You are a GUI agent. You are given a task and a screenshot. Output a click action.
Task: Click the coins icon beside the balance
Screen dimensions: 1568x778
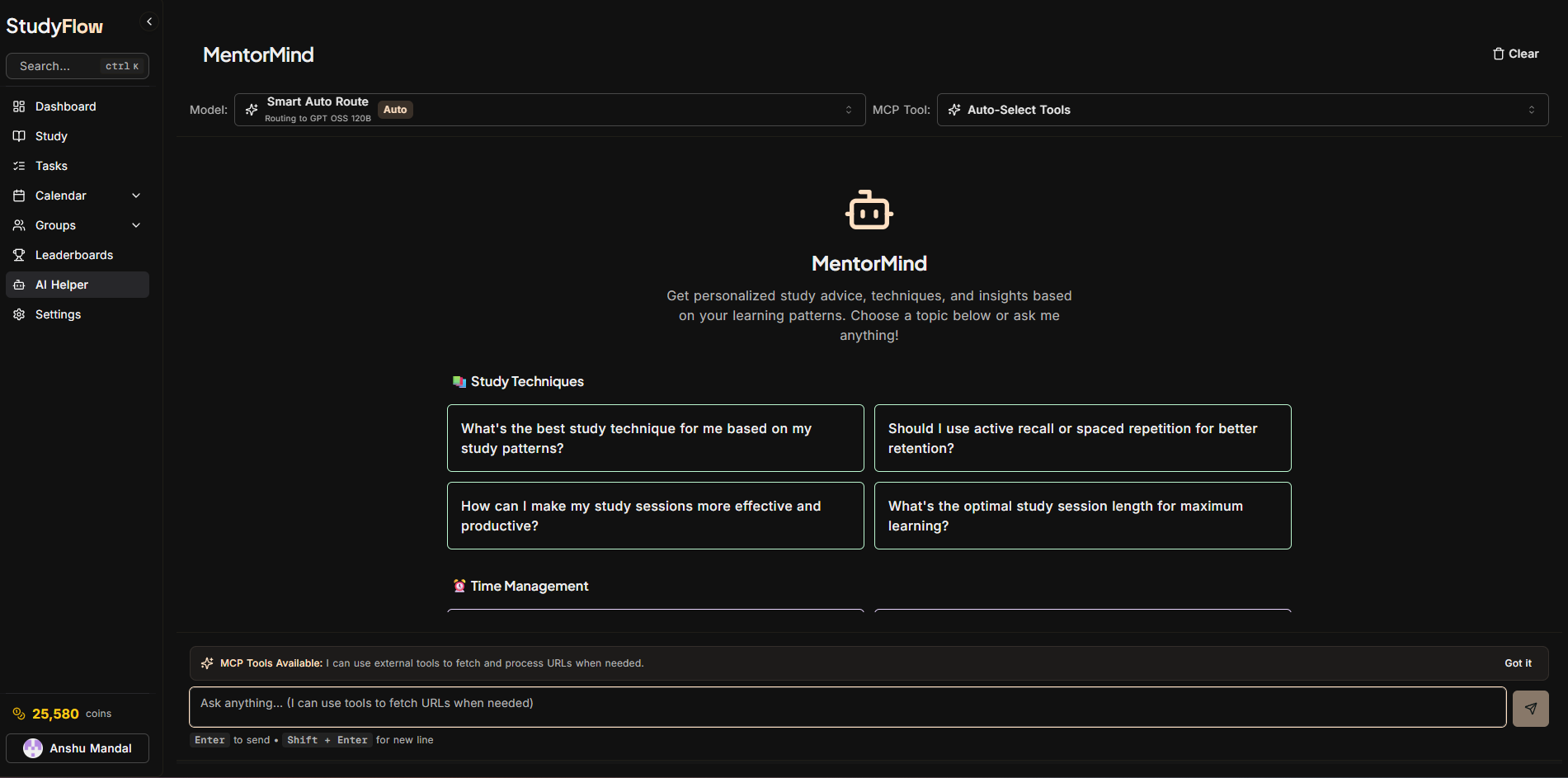(x=19, y=713)
